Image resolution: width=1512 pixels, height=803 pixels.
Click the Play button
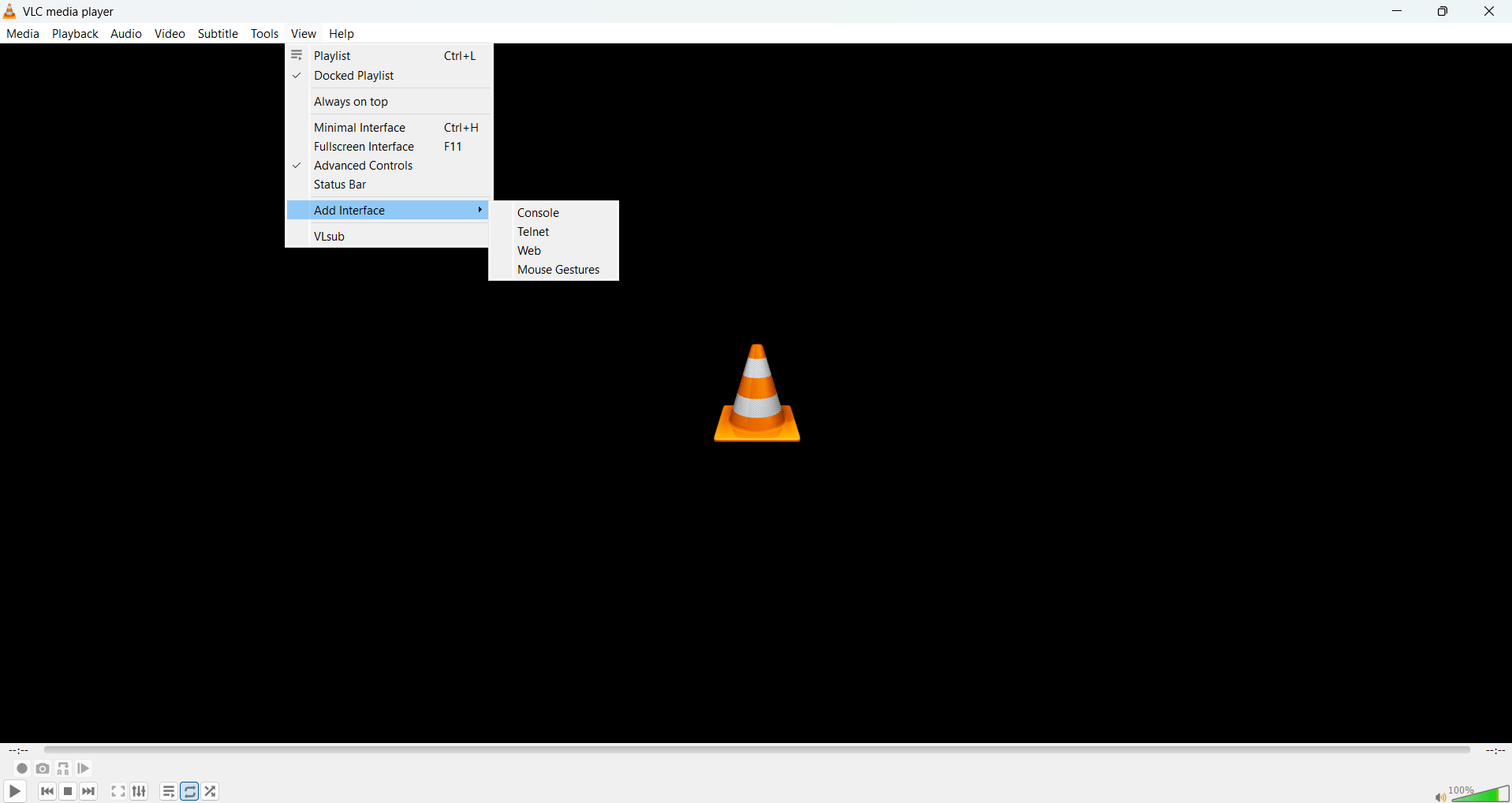pyautogui.click(x=15, y=791)
